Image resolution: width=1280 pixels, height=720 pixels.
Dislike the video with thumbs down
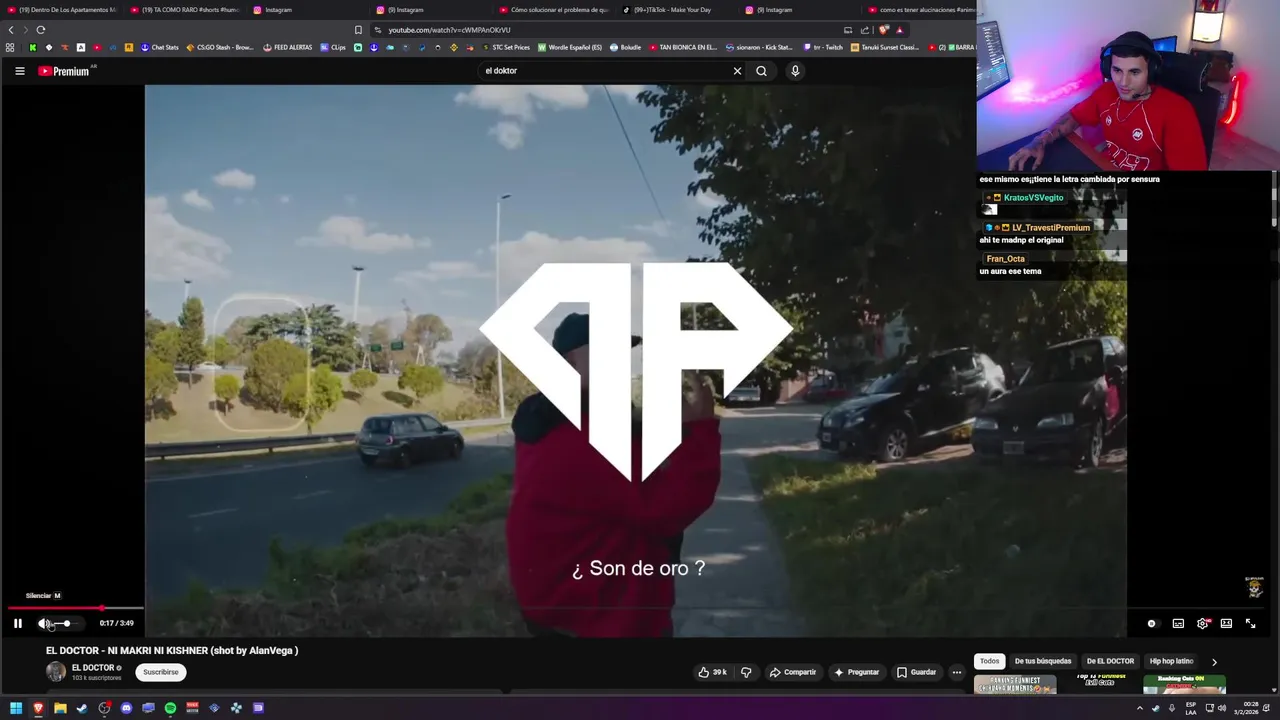pos(746,672)
